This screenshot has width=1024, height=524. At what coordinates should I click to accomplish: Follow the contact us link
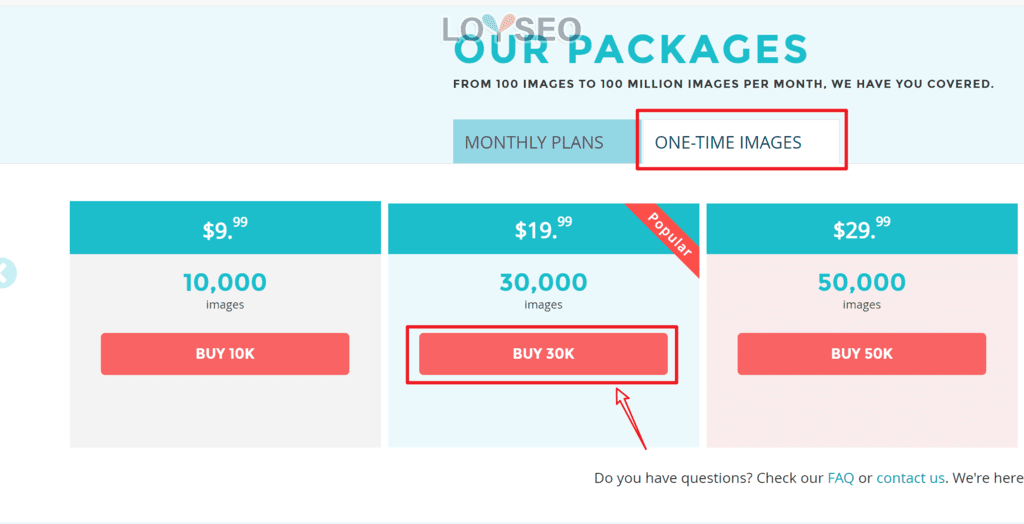pos(910,478)
